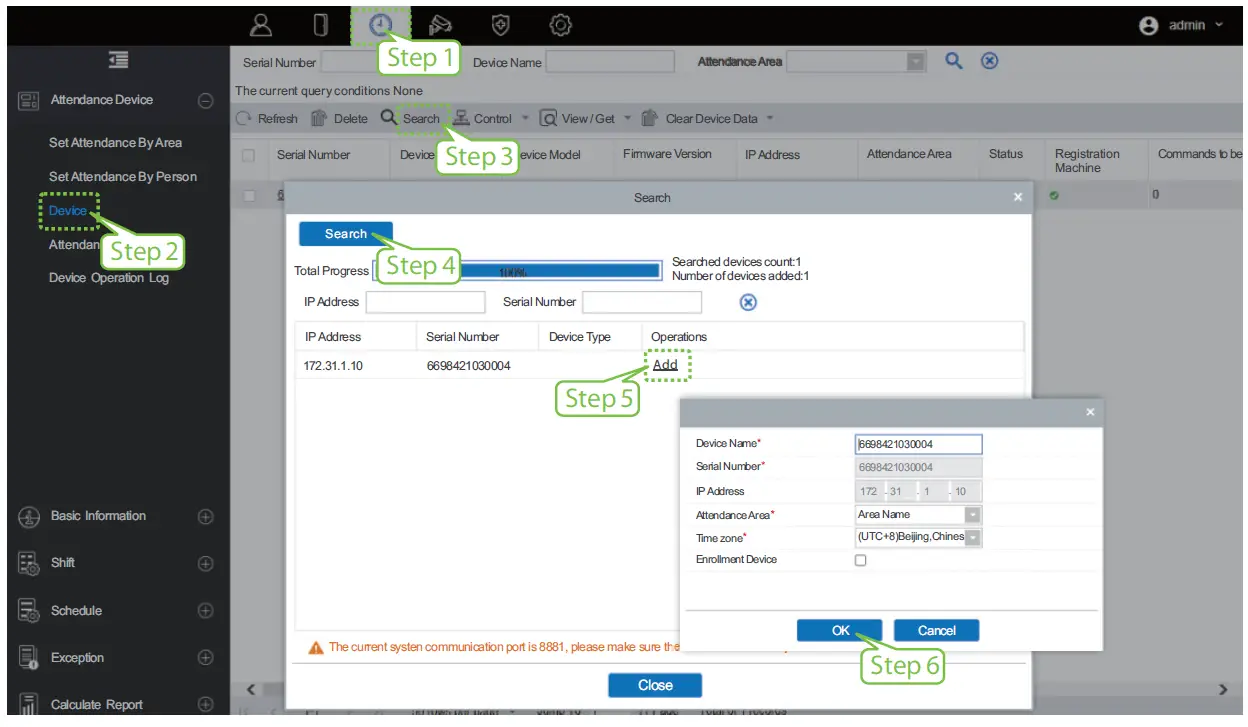The width and height of the screenshot is (1248, 727).
Task: Click the Exception section icon
Action: point(29,658)
